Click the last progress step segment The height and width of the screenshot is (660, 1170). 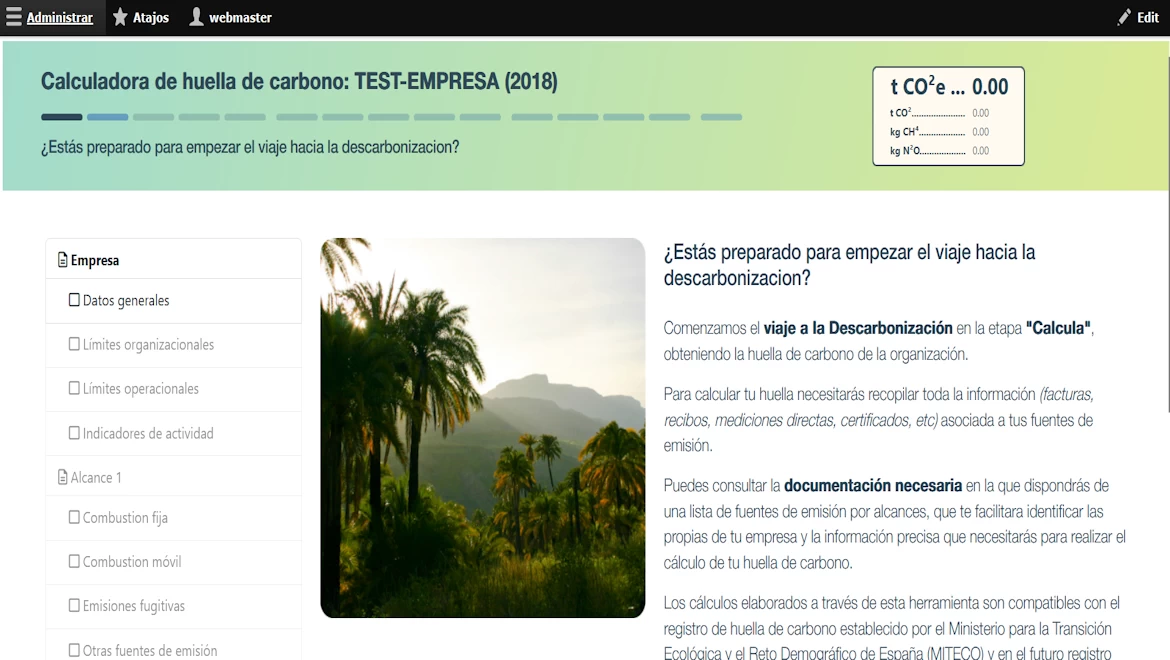point(721,117)
